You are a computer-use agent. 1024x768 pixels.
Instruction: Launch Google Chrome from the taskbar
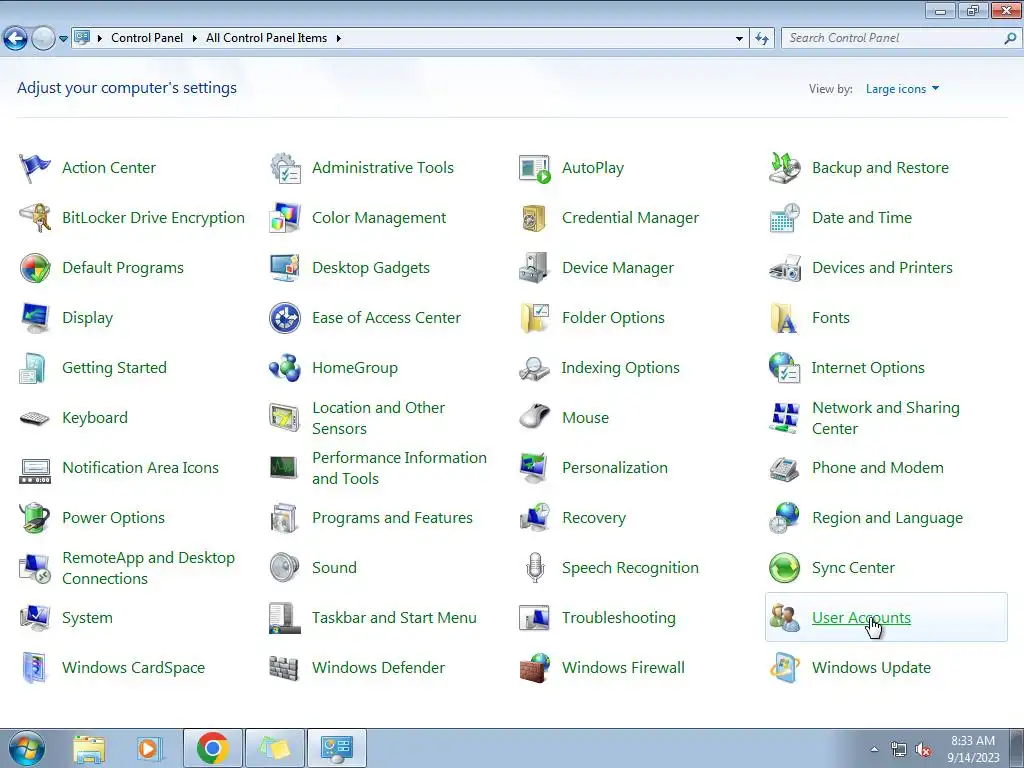pyautogui.click(x=212, y=748)
